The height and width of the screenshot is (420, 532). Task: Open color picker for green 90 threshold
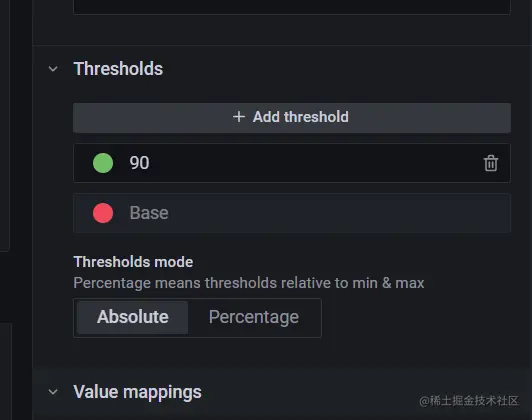coord(103,163)
